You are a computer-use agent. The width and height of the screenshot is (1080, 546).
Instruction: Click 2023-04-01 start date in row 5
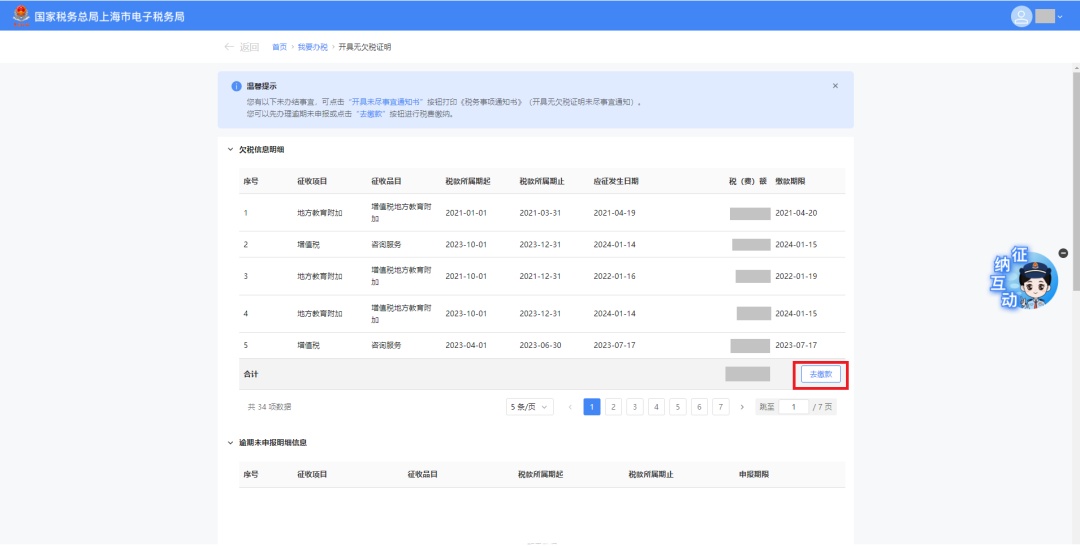466,345
